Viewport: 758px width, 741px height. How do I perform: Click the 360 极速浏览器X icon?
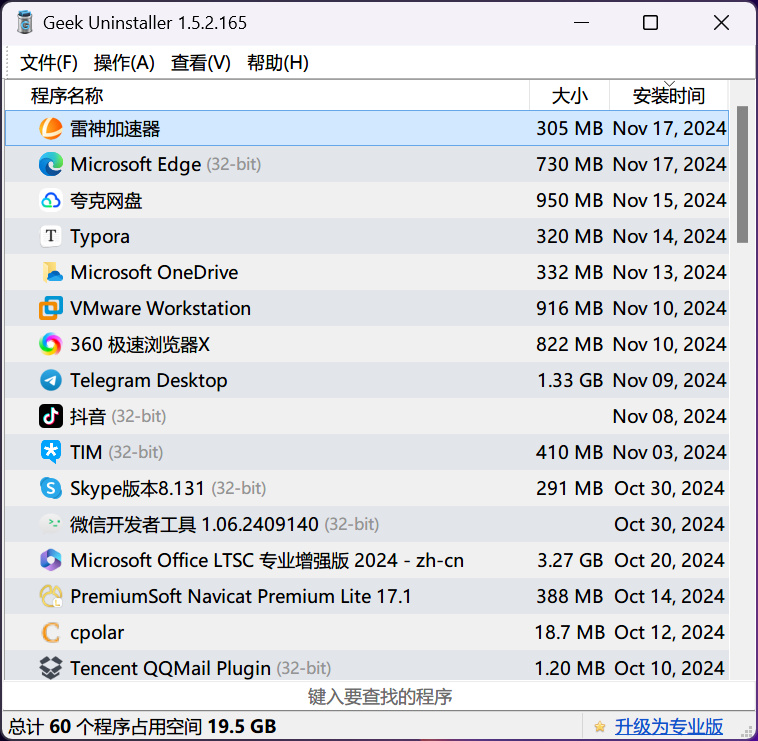(51, 345)
